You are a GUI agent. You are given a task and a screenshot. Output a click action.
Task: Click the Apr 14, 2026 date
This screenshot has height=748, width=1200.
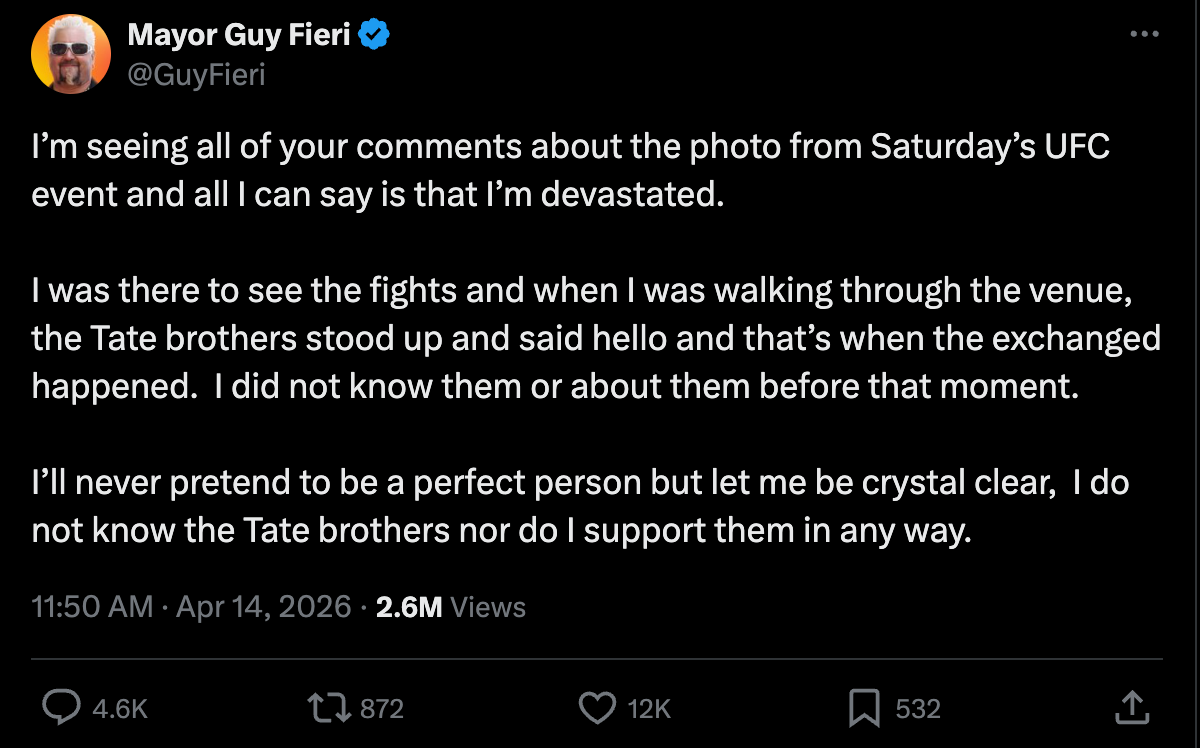[264, 606]
